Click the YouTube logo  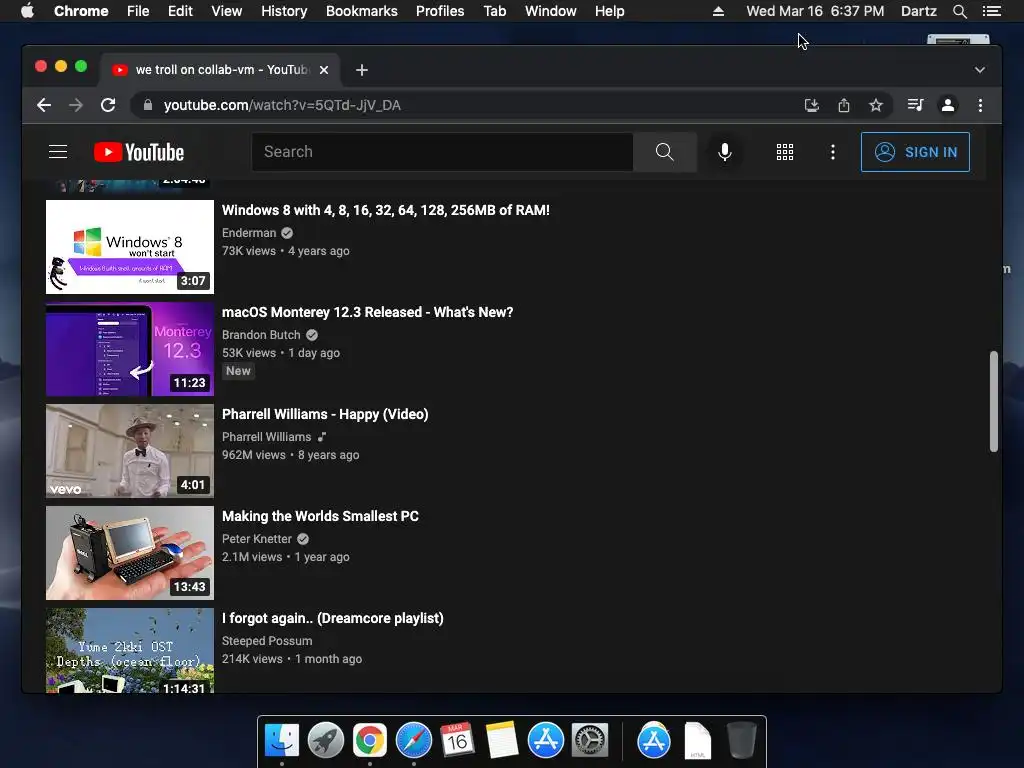tap(139, 152)
